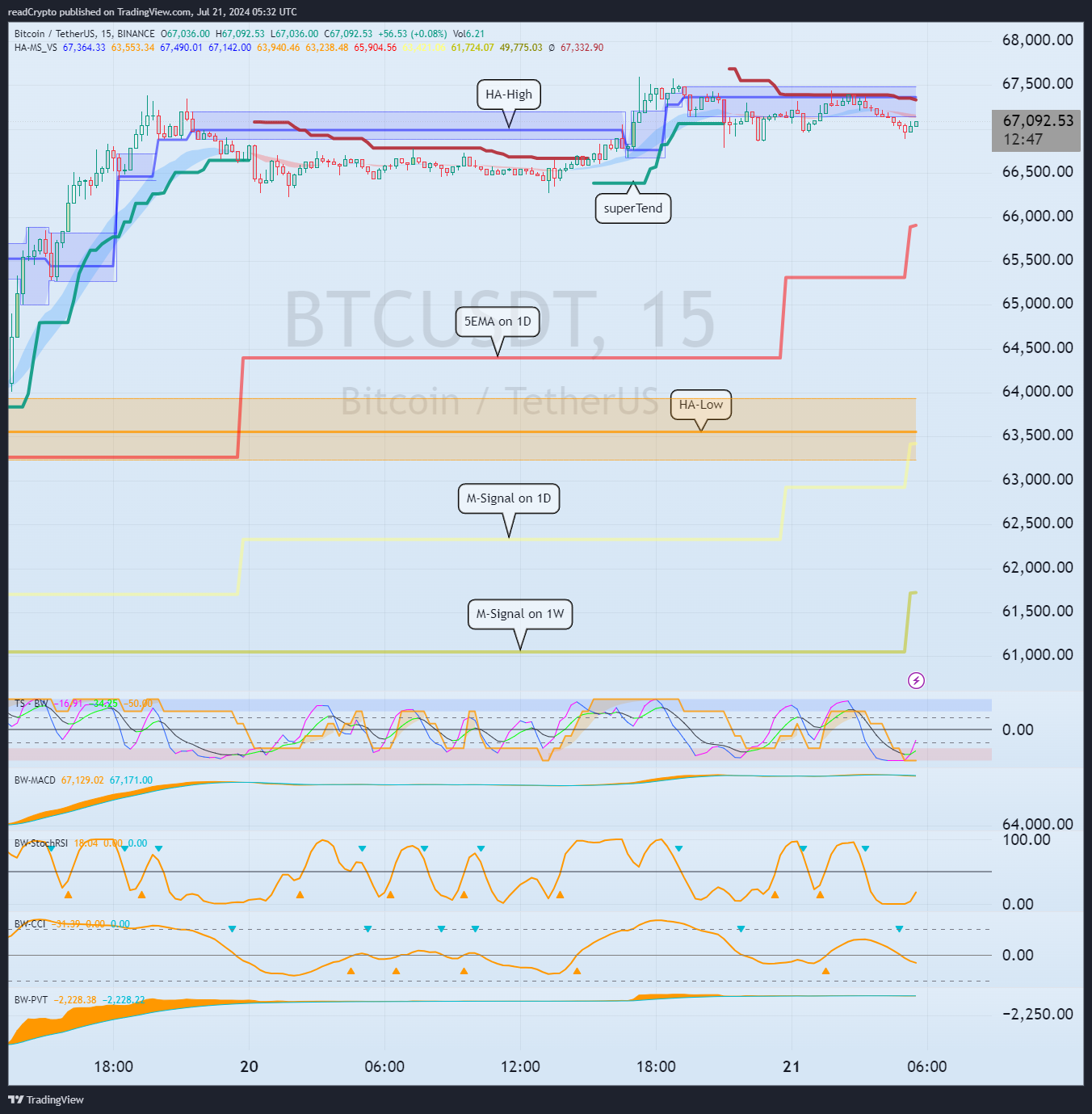This screenshot has height=1114, width=1092.
Task: Click the 100.00 StochRSI axis label
Action: [x=1027, y=840]
